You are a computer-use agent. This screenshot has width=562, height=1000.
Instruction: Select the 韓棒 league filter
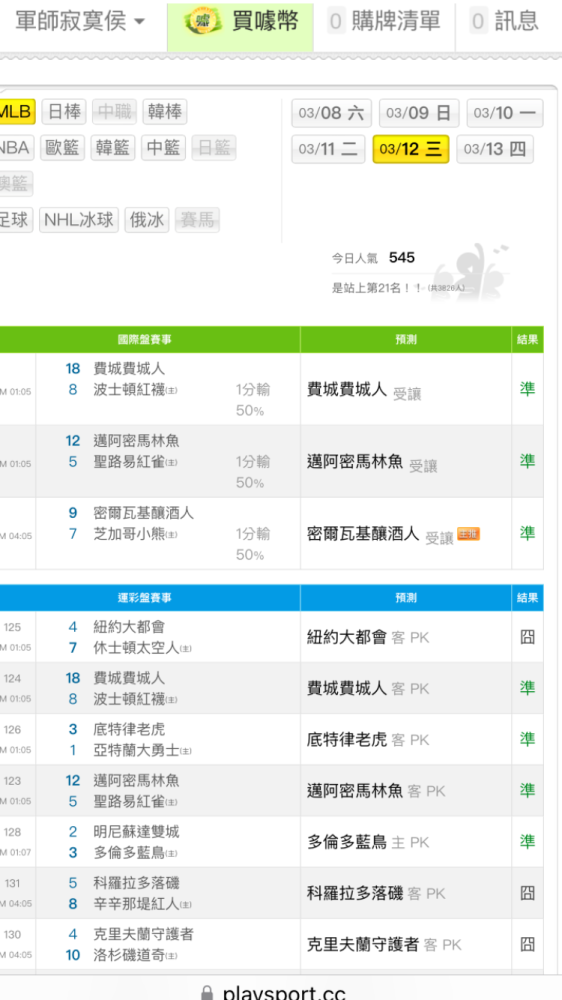[x=165, y=112]
